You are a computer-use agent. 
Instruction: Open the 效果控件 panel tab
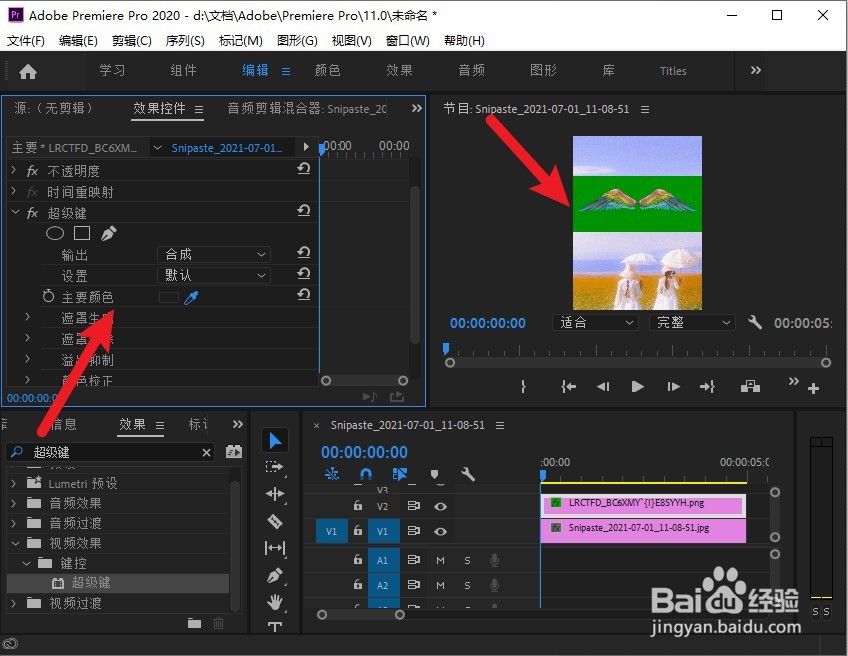(x=159, y=108)
